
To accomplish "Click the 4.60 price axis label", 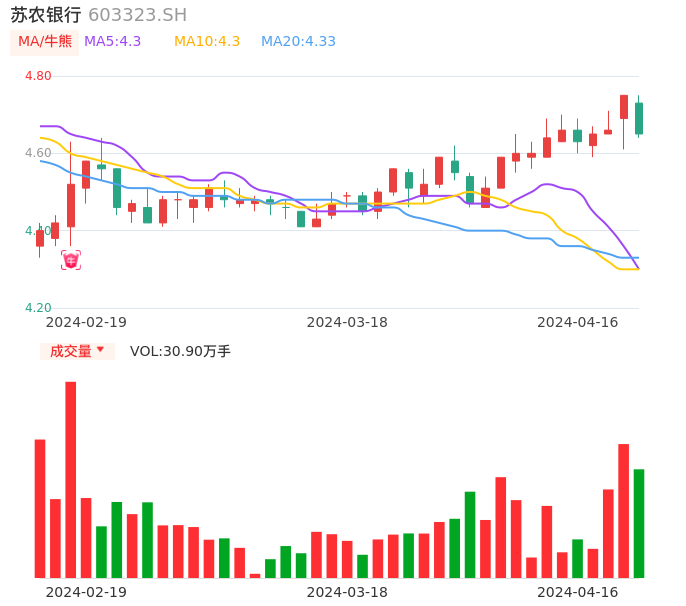I will 38,153.
